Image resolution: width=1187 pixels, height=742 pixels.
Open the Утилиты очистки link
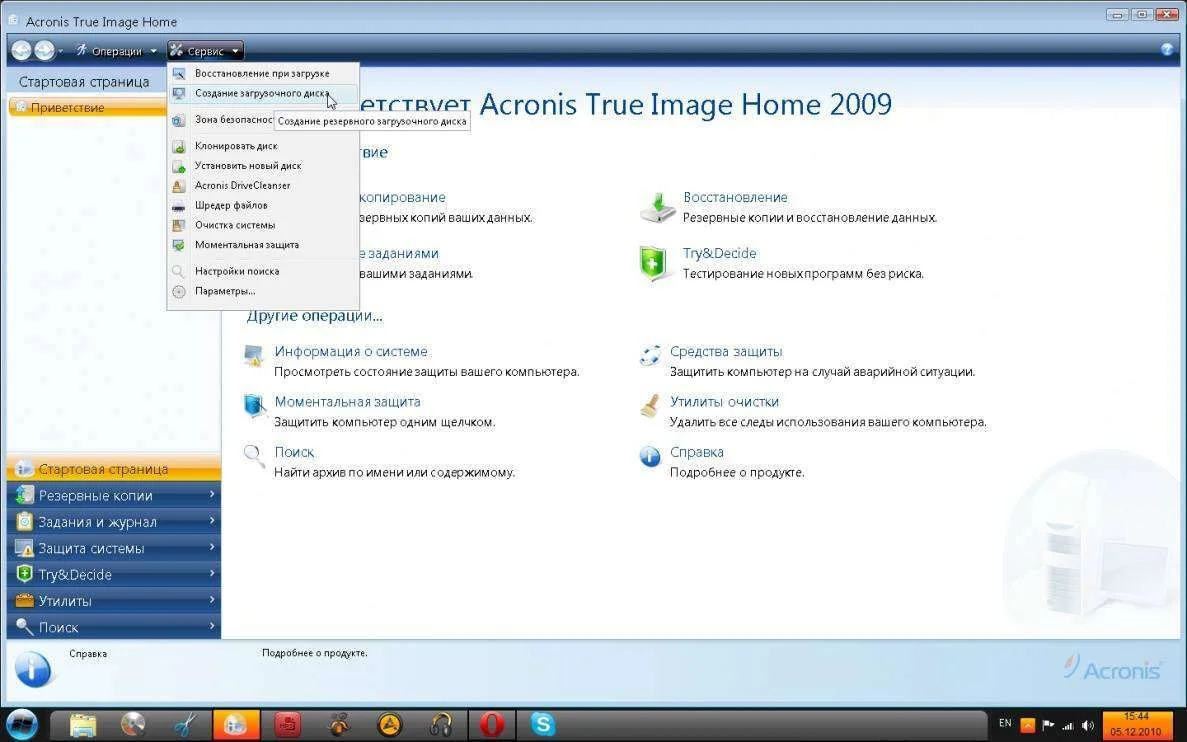(x=724, y=401)
